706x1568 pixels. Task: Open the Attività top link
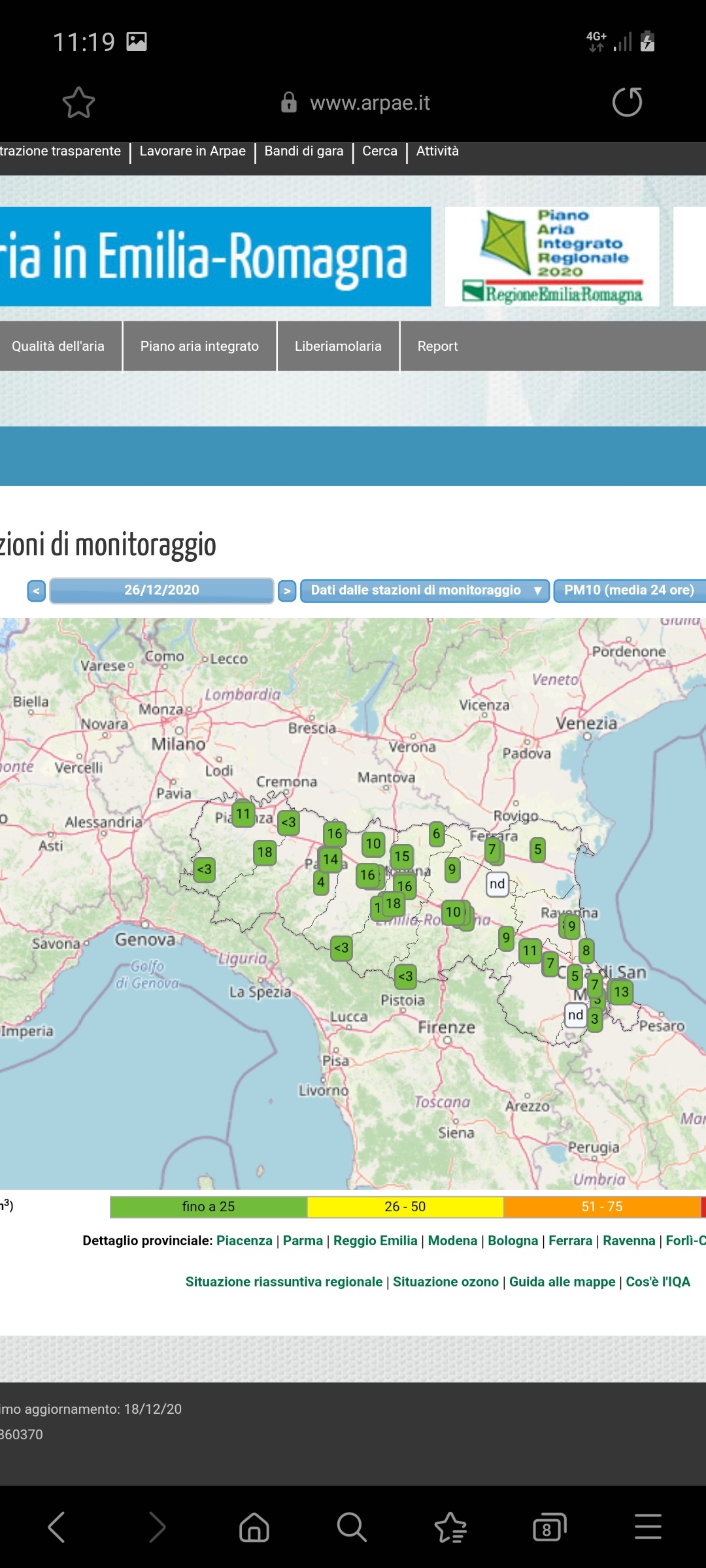[x=437, y=151]
